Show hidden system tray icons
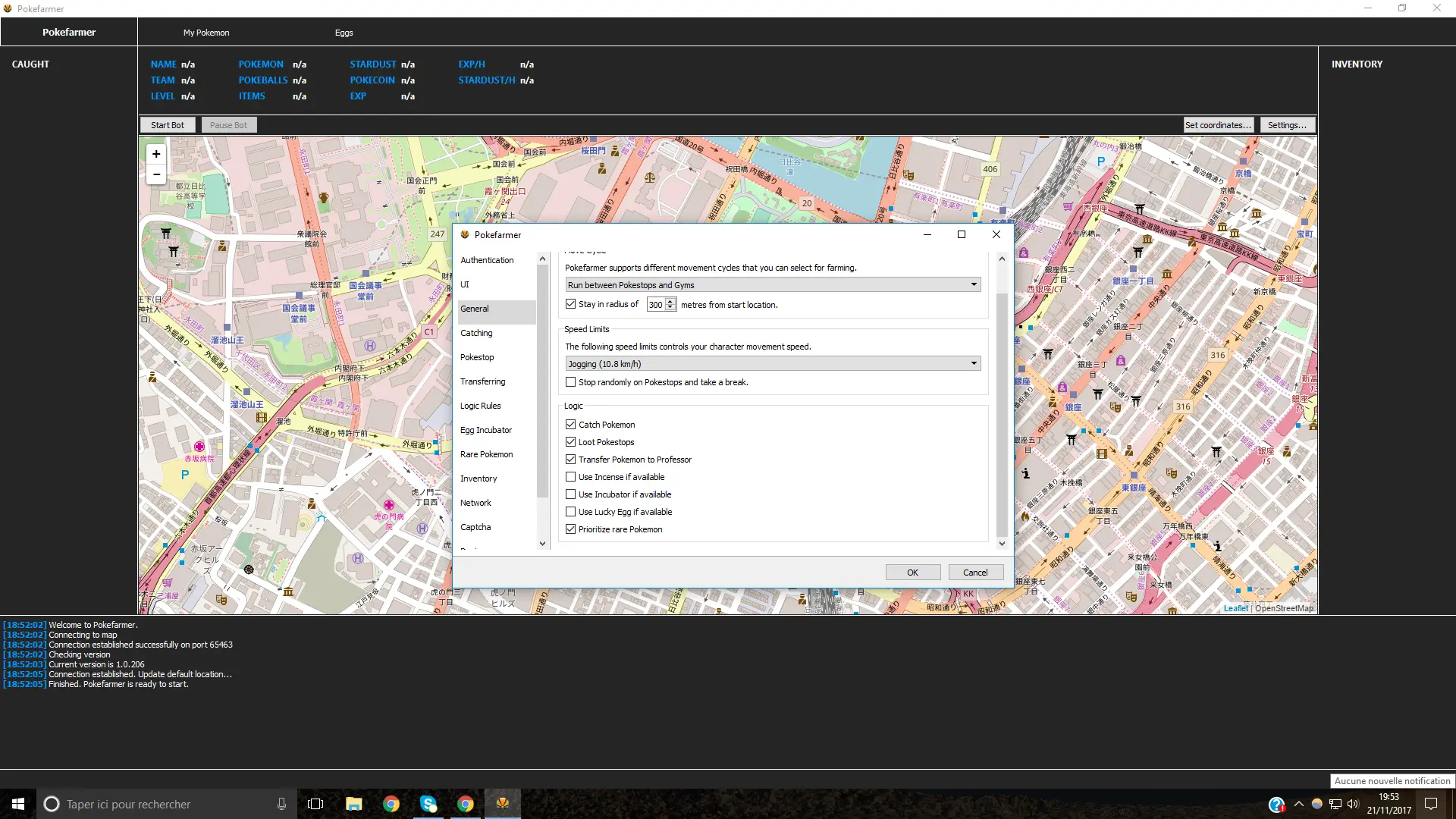The width and height of the screenshot is (1456, 819). click(x=1298, y=804)
